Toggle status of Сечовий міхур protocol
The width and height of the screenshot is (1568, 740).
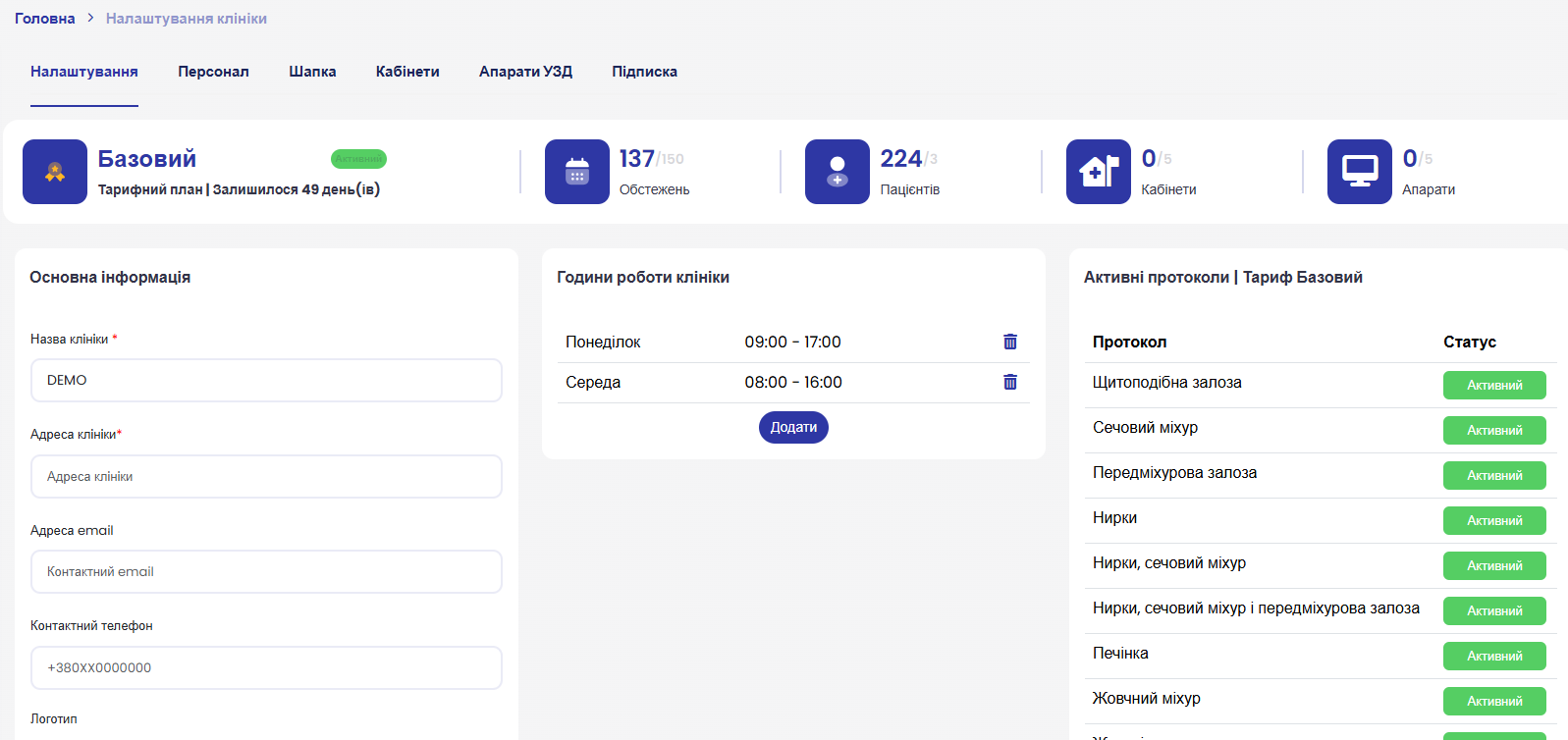click(x=1494, y=431)
